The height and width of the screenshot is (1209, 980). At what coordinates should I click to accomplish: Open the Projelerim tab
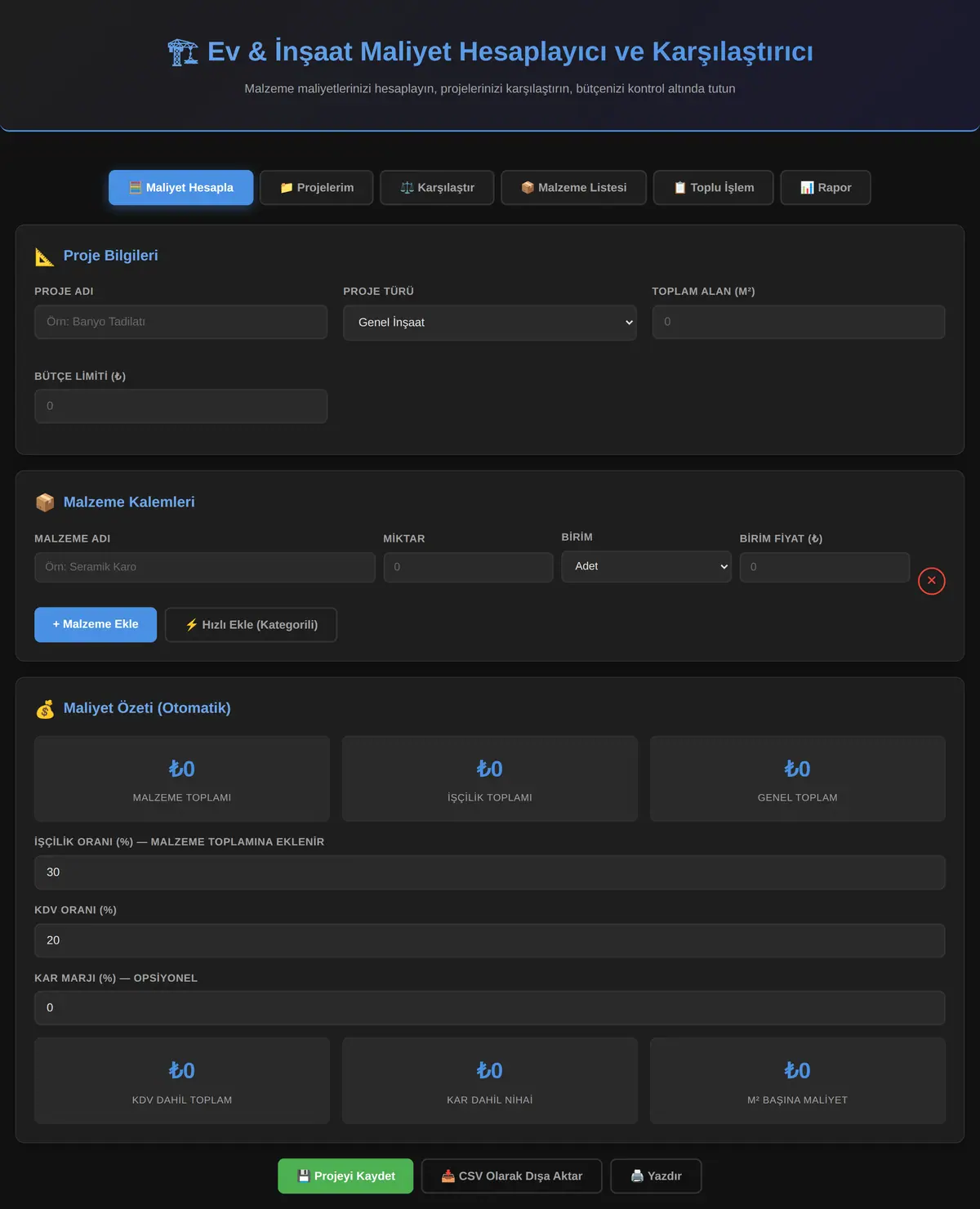point(317,188)
